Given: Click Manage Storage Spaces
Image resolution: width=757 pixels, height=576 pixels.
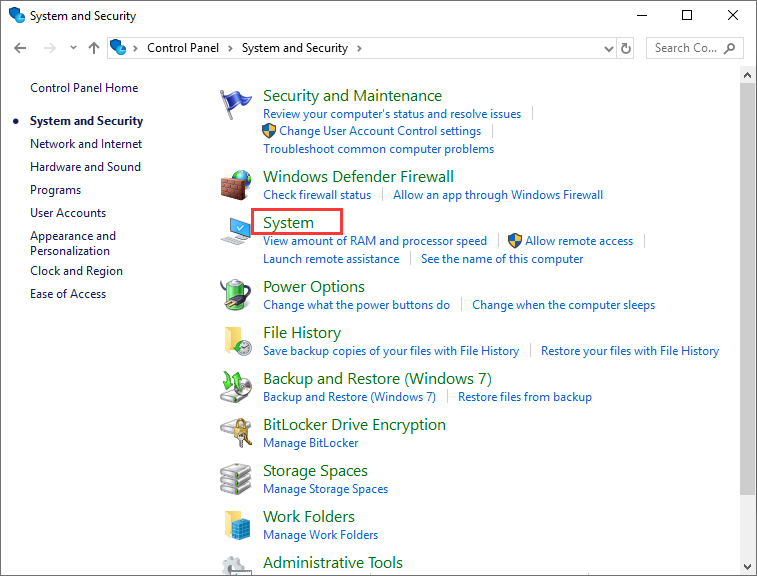Looking at the screenshot, I should [325, 489].
